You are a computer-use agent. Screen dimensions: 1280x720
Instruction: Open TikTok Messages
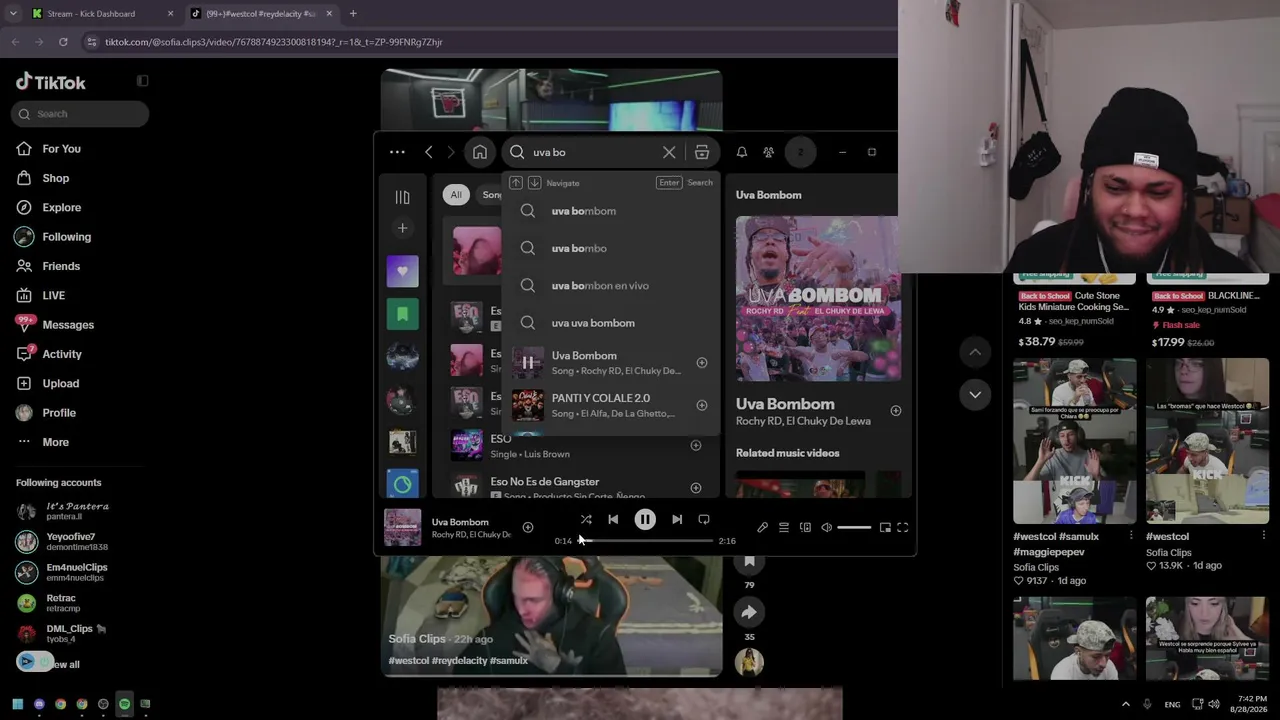click(67, 325)
